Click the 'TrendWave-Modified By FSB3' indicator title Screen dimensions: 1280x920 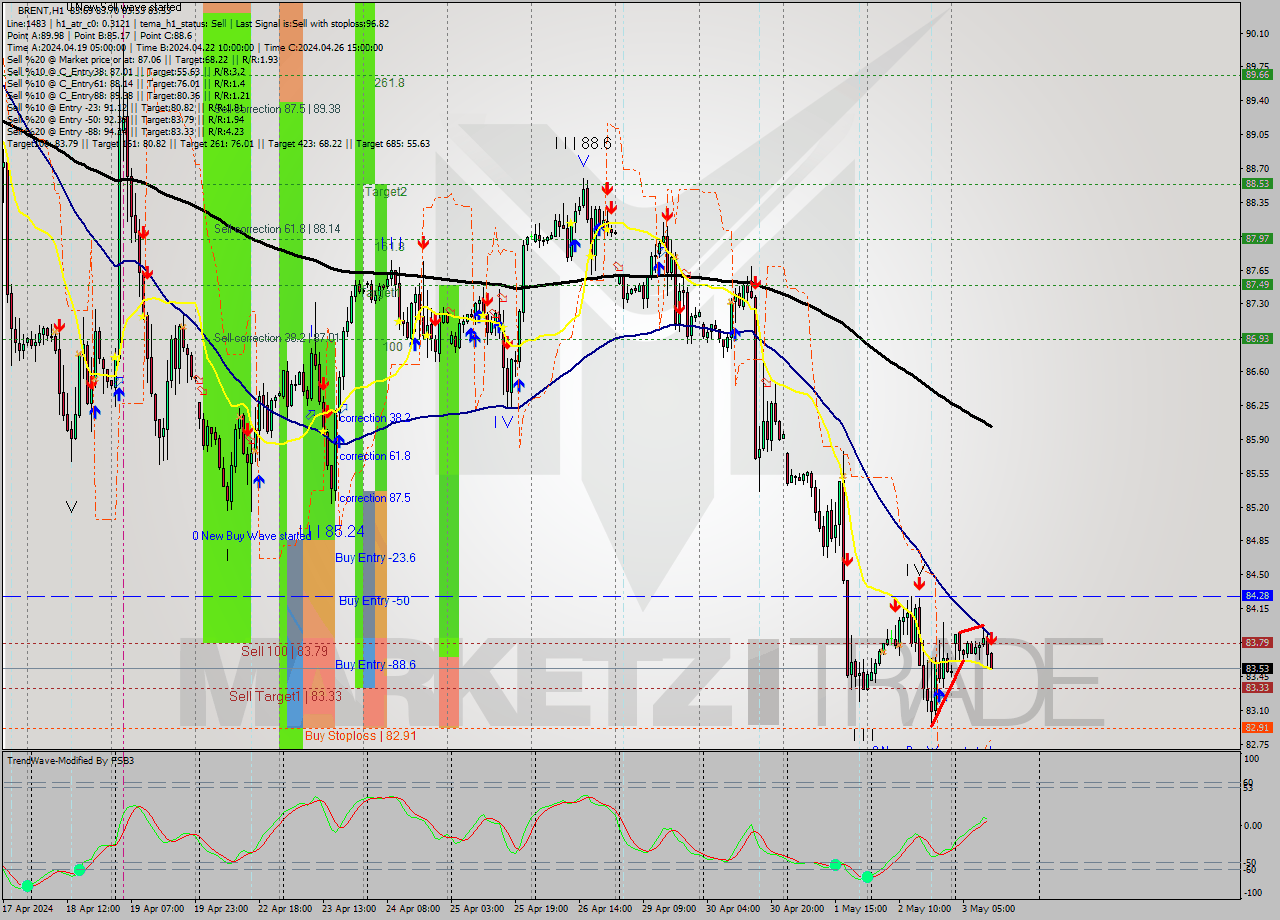[x=71, y=761]
